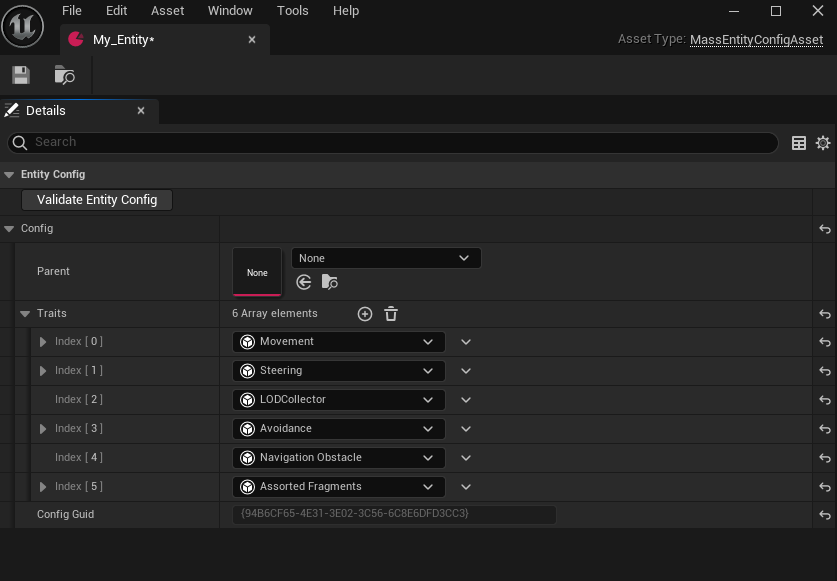Viewport: 837px width, 581px height.
Task: Click the Parent property label
Action: 53,271
